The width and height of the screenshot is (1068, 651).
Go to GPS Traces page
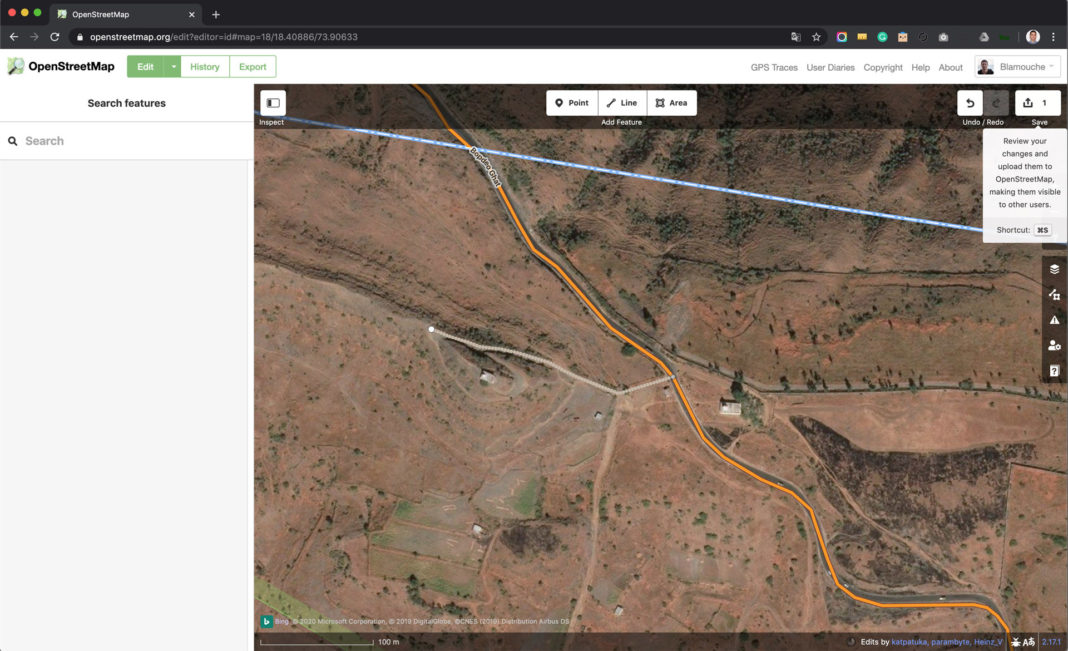774,68
